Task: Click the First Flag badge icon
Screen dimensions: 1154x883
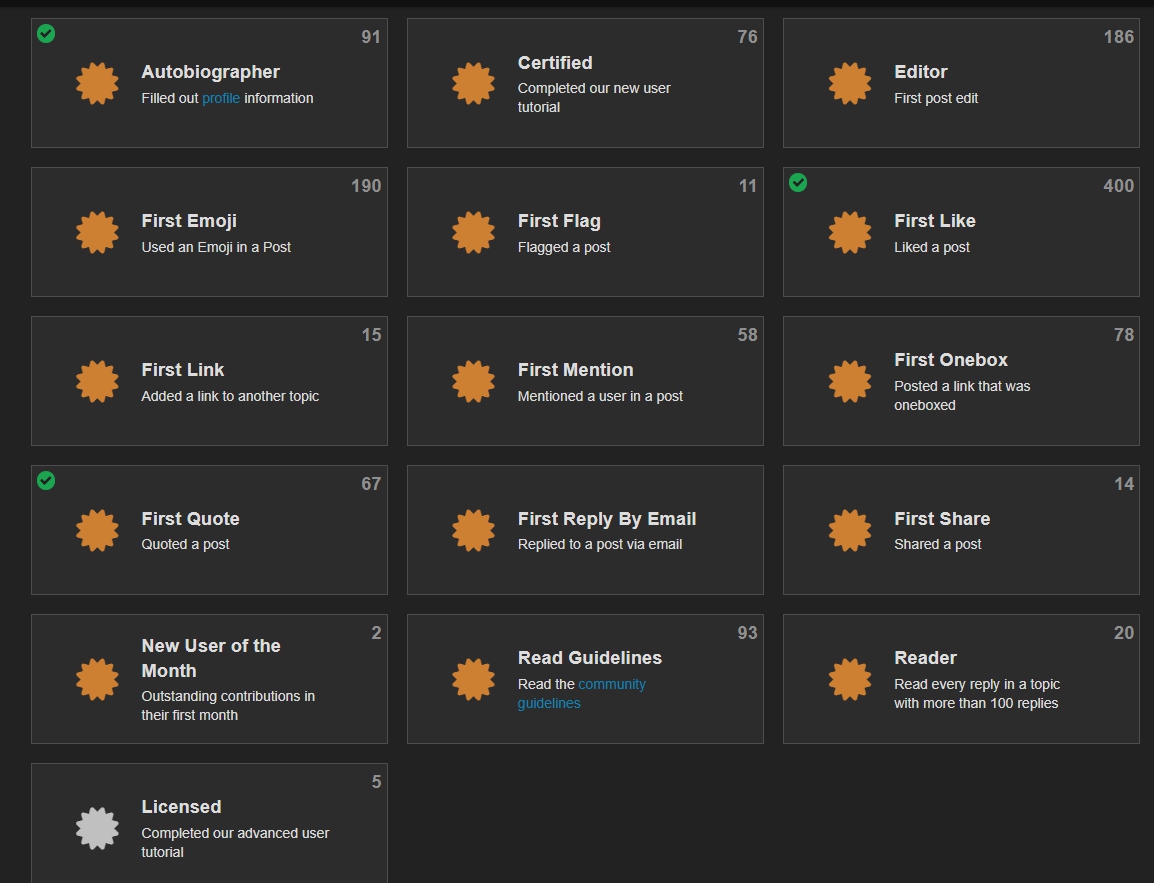Action: 473,233
